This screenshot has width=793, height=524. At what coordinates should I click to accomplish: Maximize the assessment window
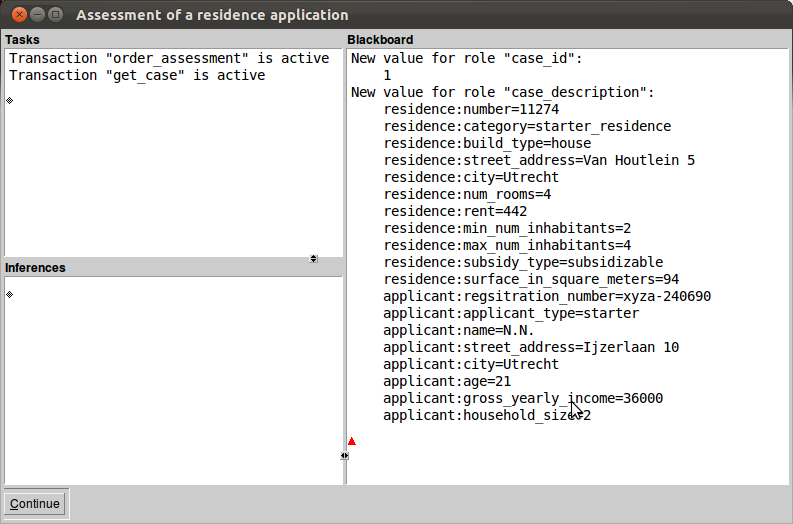click(56, 15)
